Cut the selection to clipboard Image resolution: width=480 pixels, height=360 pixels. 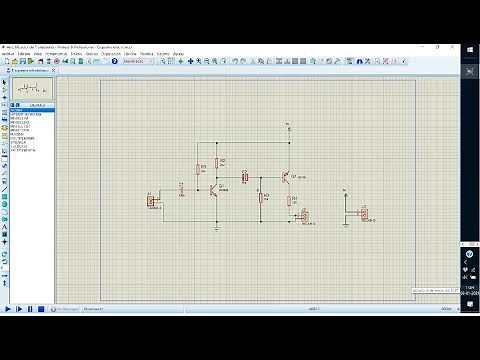253,61
